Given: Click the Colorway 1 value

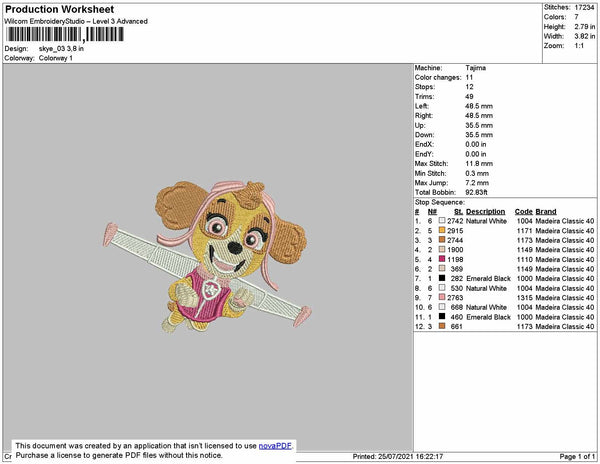Looking at the screenshot, I should coord(56,59).
